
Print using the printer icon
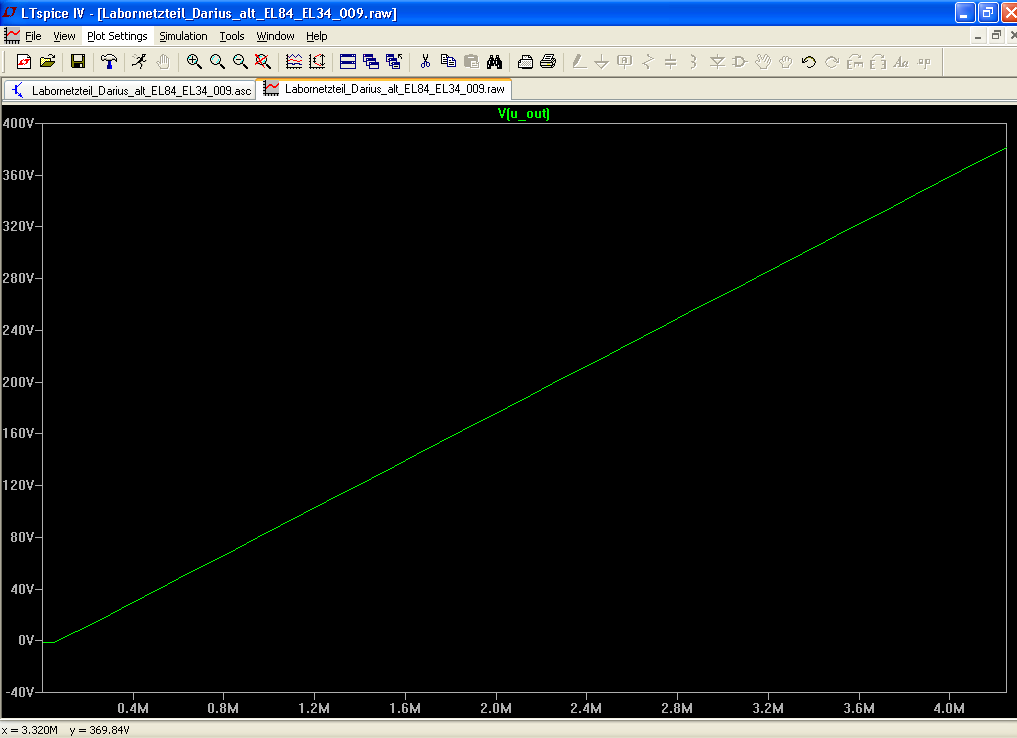(x=548, y=62)
